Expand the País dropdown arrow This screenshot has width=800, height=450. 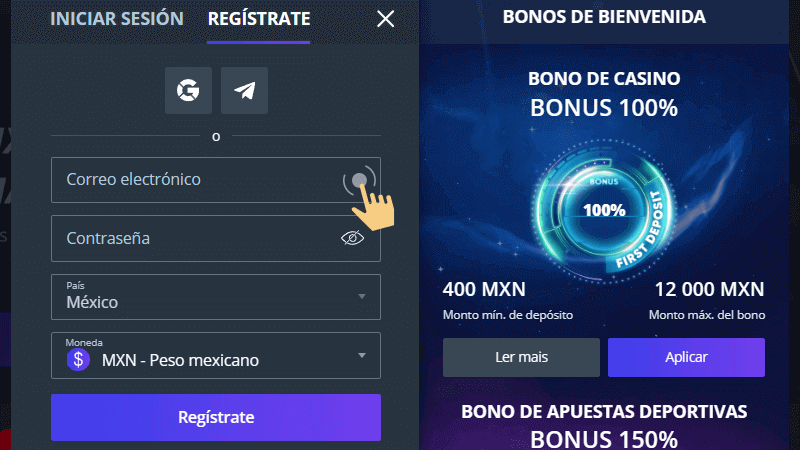click(361, 297)
